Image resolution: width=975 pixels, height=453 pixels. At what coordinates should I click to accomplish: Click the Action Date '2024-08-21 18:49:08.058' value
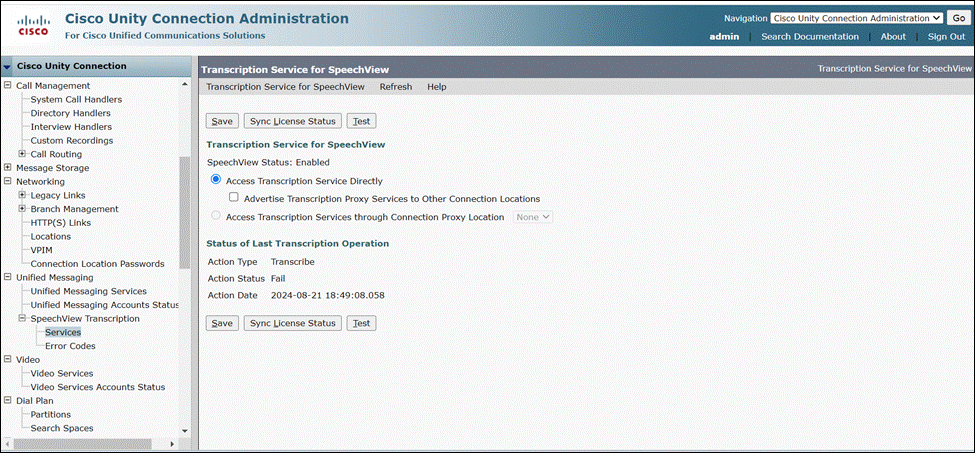click(328, 295)
